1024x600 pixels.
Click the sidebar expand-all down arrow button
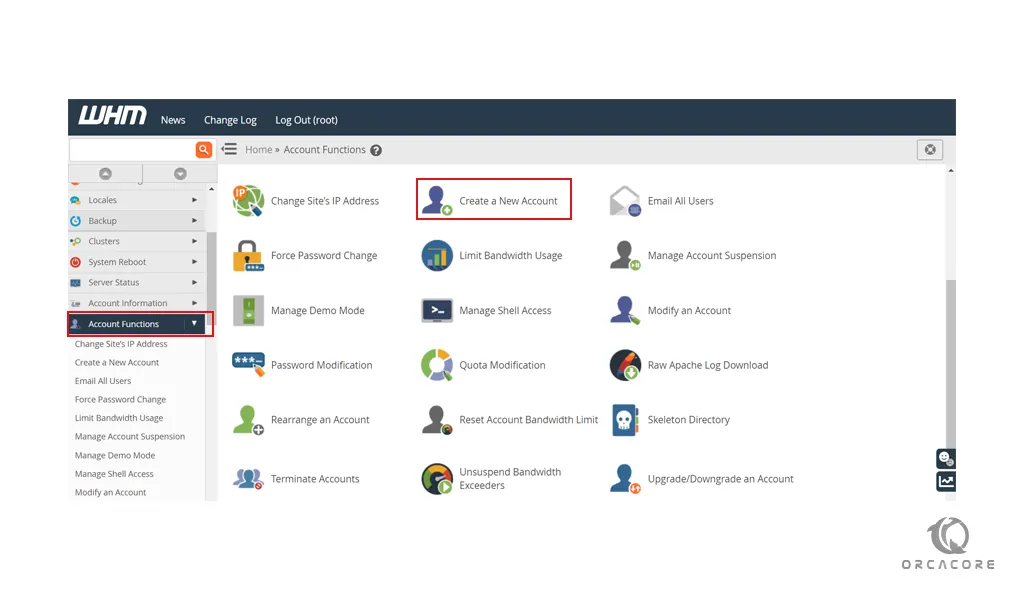click(x=180, y=174)
